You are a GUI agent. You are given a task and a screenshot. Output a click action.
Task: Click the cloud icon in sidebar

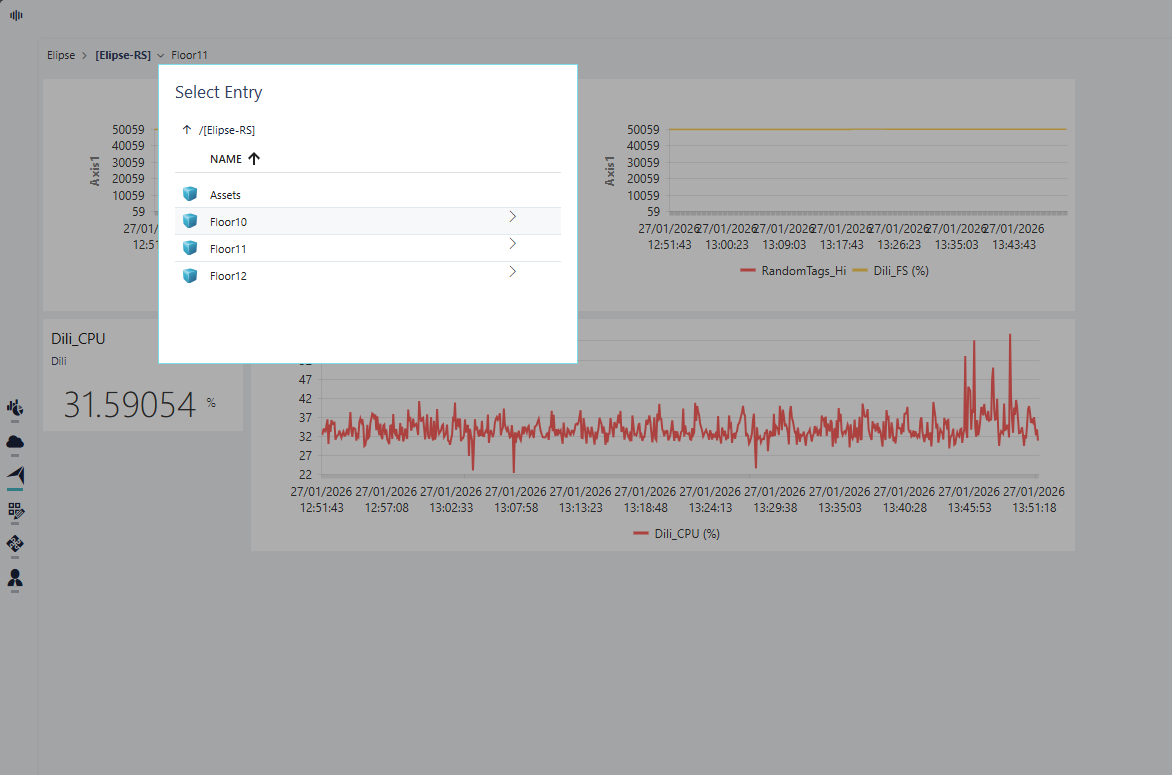click(15, 441)
